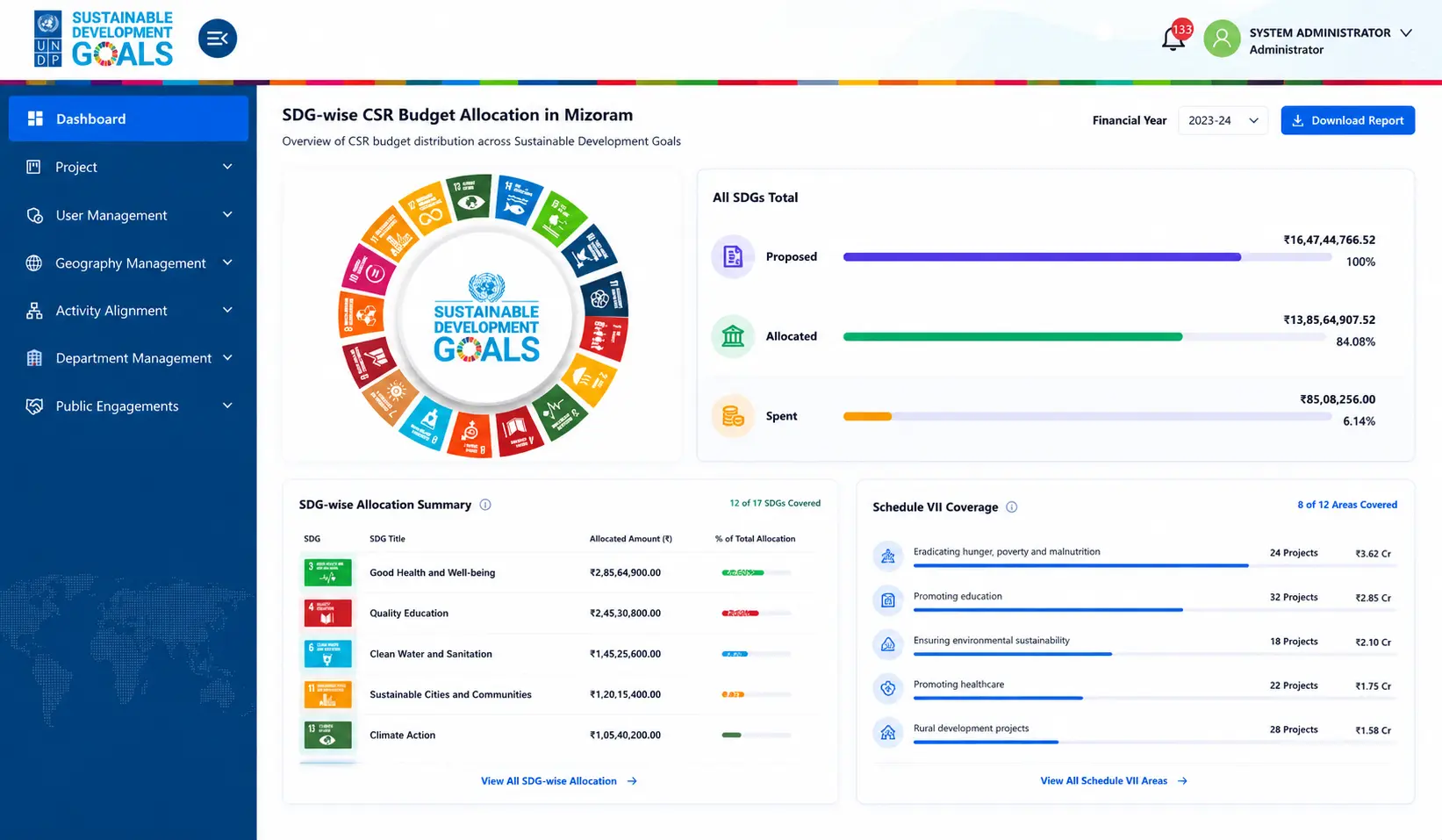Click the ₹2.85 Cr value text
The width and height of the screenshot is (1442, 840).
tap(1373, 598)
